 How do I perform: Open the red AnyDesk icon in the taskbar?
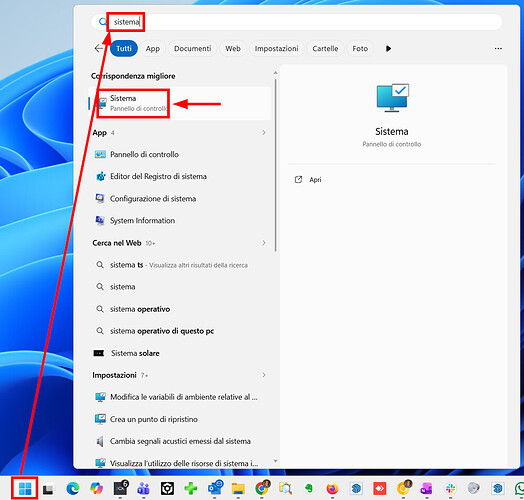[x=380, y=489]
